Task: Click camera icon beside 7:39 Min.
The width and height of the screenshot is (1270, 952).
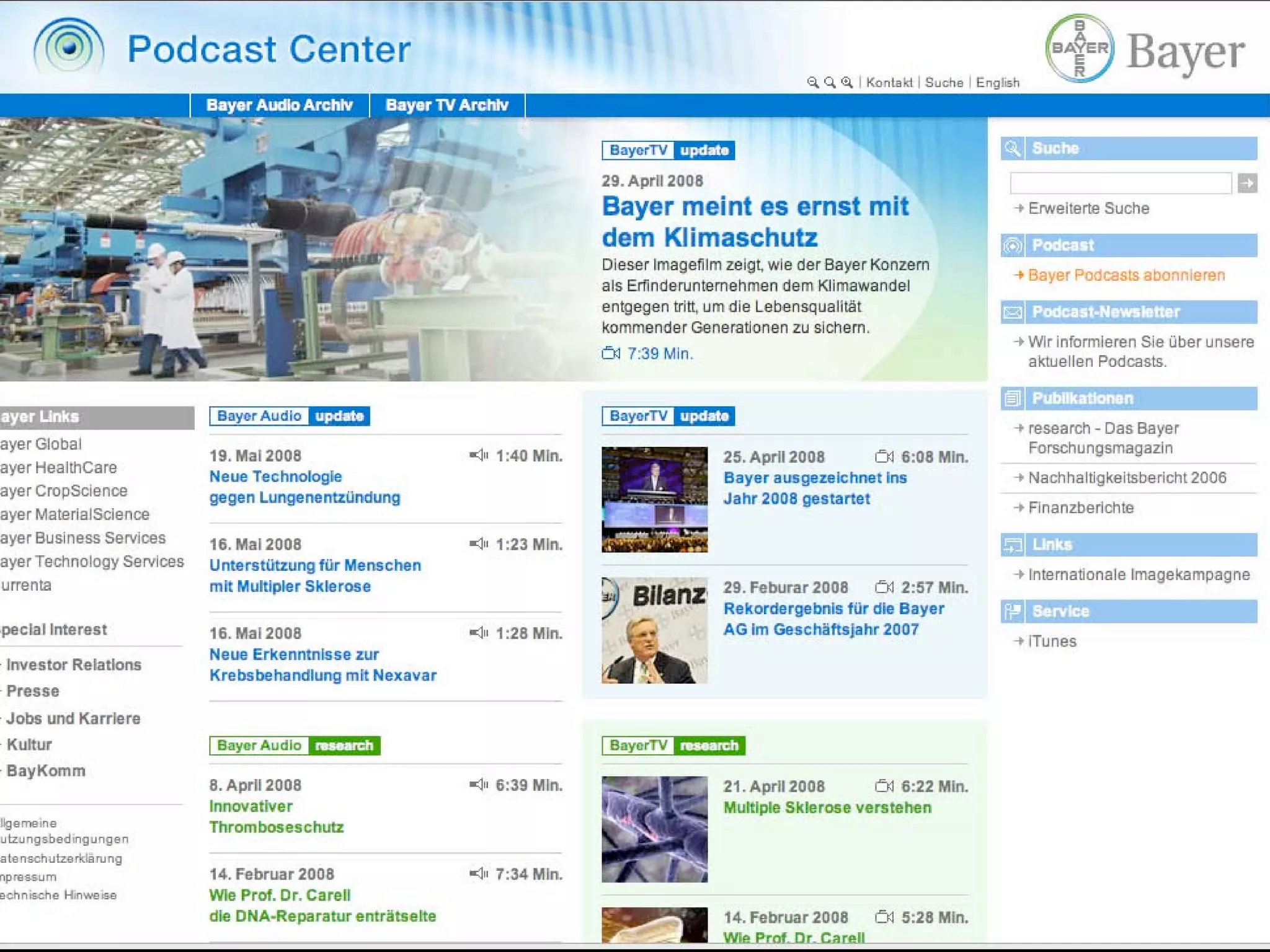Action: [611, 353]
